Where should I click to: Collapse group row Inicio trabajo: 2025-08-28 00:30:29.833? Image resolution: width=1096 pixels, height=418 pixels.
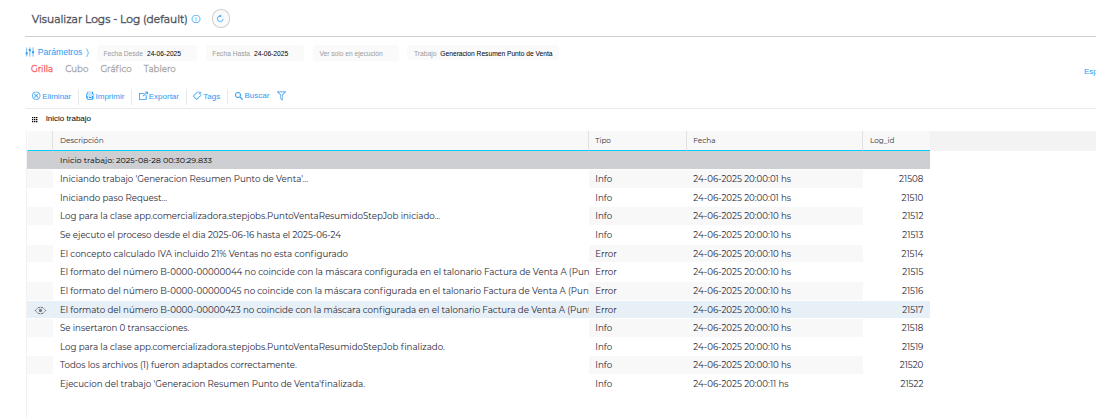(478, 160)
